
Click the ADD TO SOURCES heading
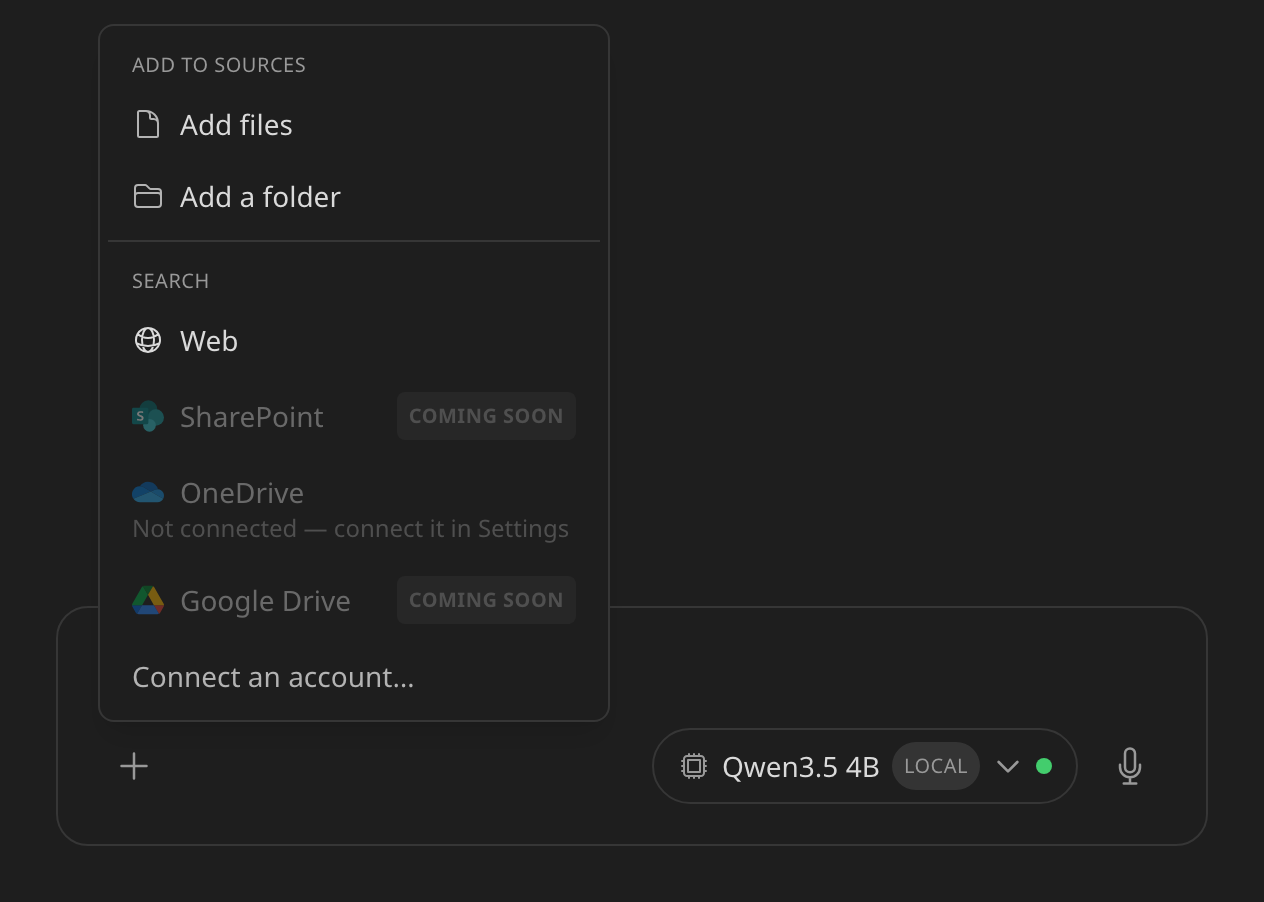(x=219, y=65)
